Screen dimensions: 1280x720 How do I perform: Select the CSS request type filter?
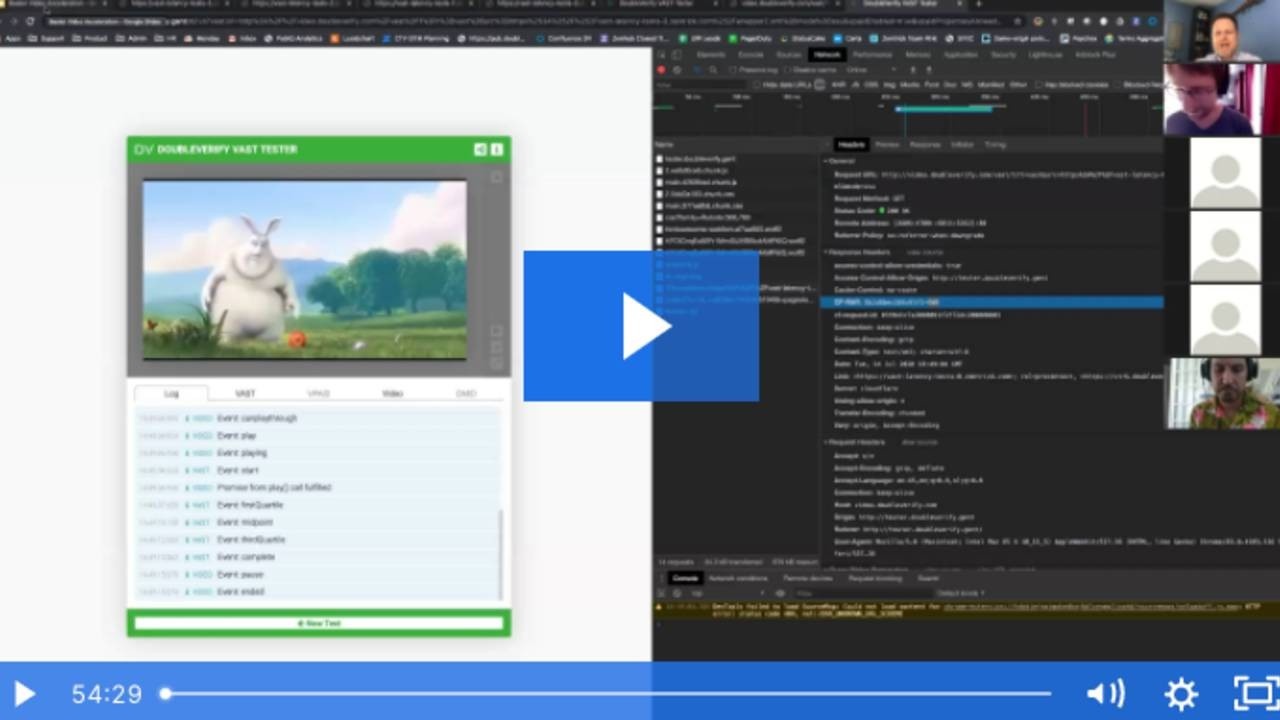871,85
